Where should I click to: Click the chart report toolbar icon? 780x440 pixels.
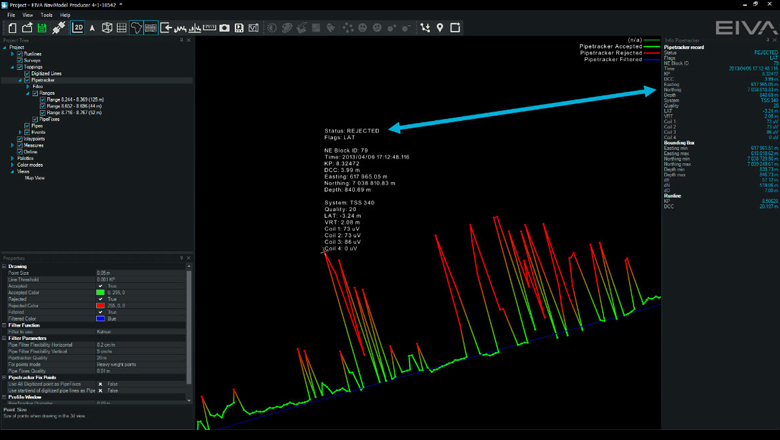[253, 28]
